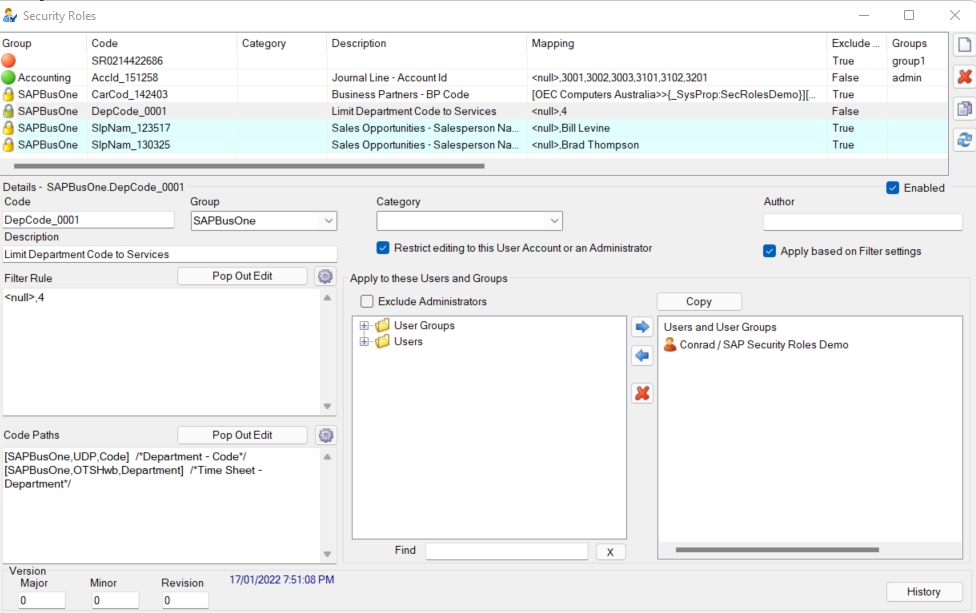This screenshot has height=613, width=976.
Task: Expand the User Groups tree node
Action: pos(364,325)
